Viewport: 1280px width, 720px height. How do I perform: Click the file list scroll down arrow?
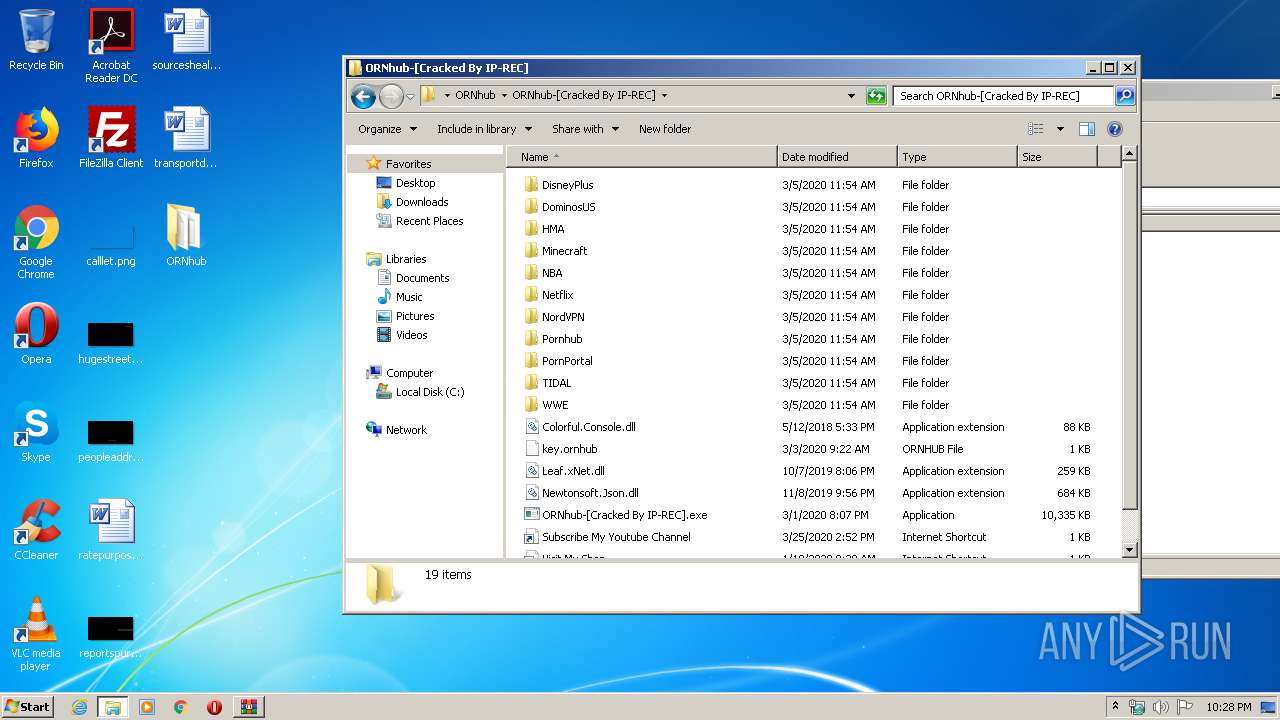coord(1130,550)
